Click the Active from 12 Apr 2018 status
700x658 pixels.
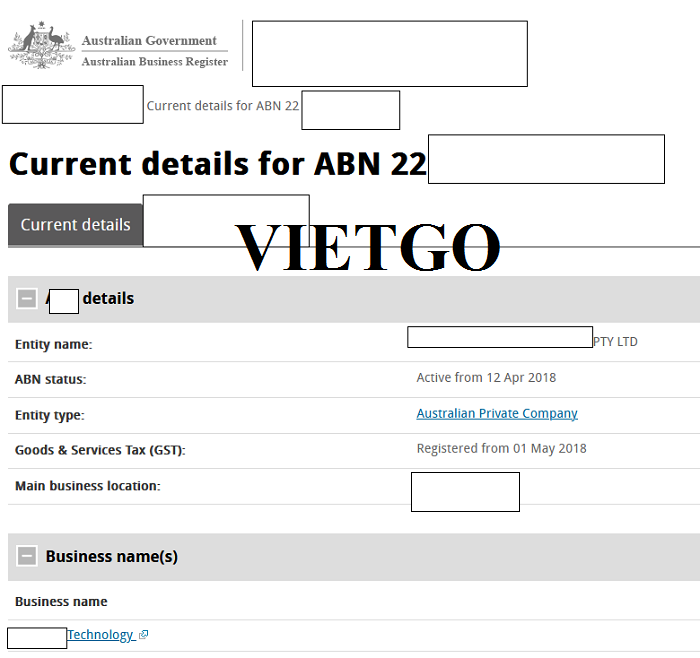point(486,378)
